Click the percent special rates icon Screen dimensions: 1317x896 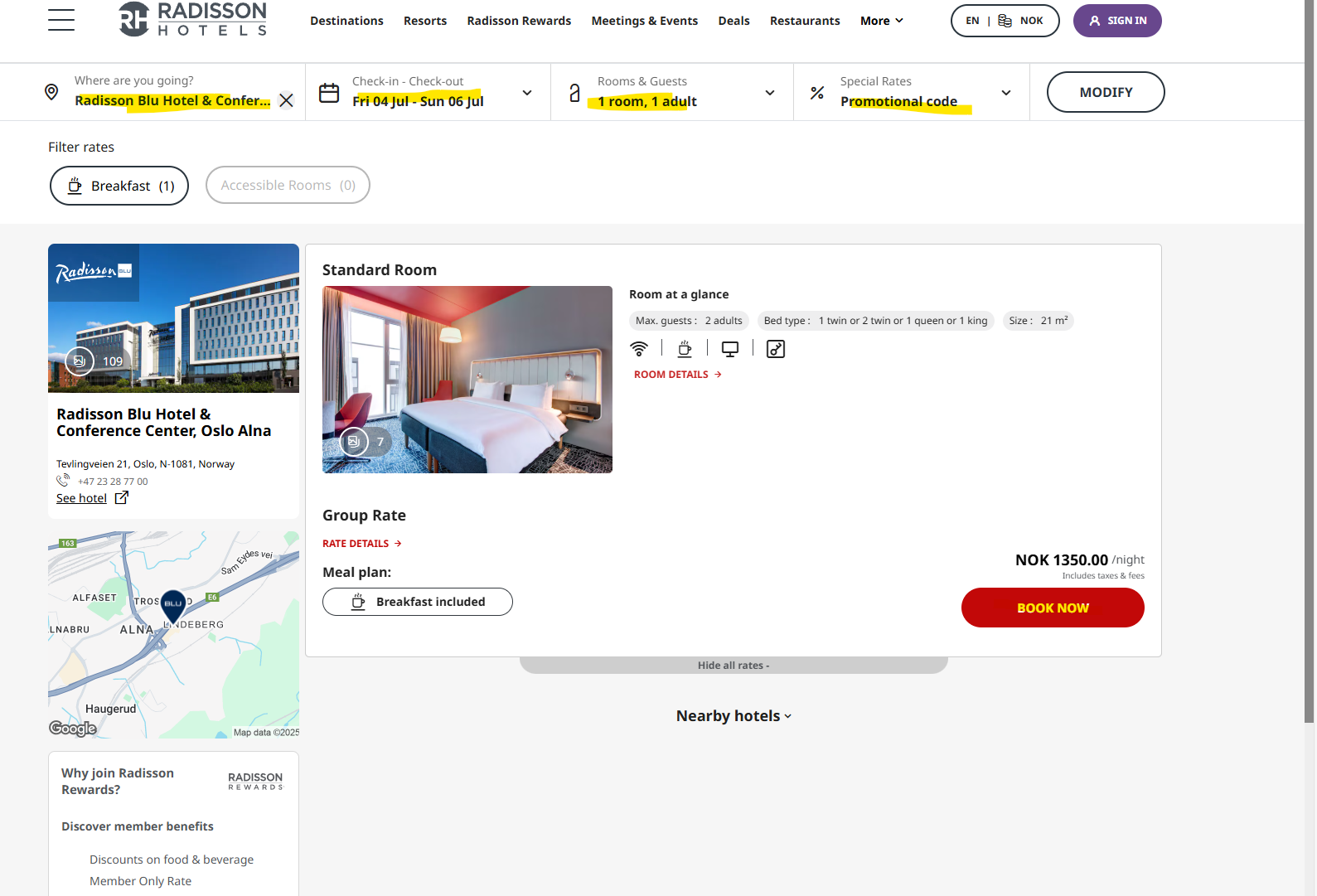click(817, 93)
